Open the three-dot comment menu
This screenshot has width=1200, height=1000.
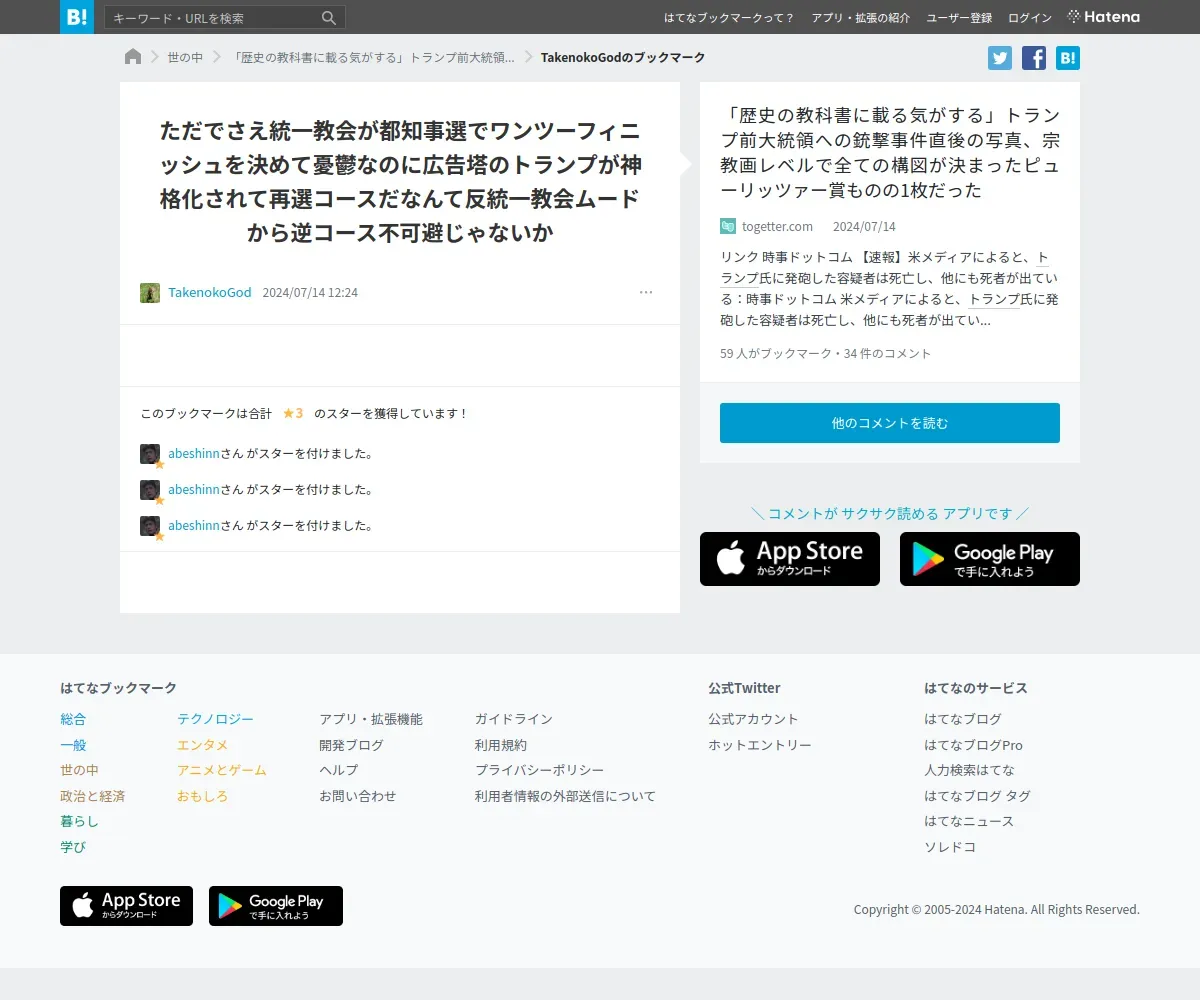(x=646, y=293)
